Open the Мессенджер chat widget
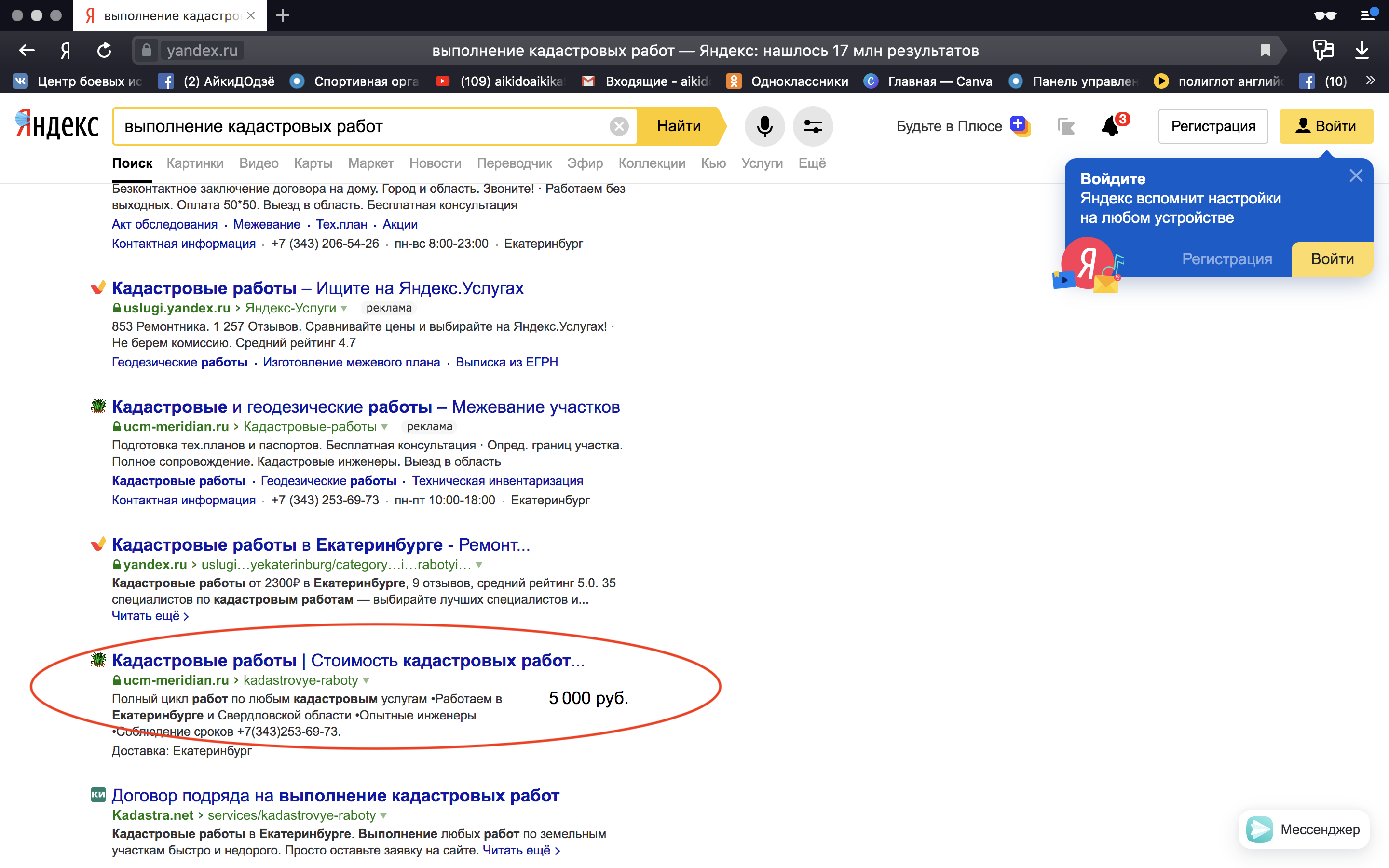1389x868 pixels. [x=1304, y=829]
